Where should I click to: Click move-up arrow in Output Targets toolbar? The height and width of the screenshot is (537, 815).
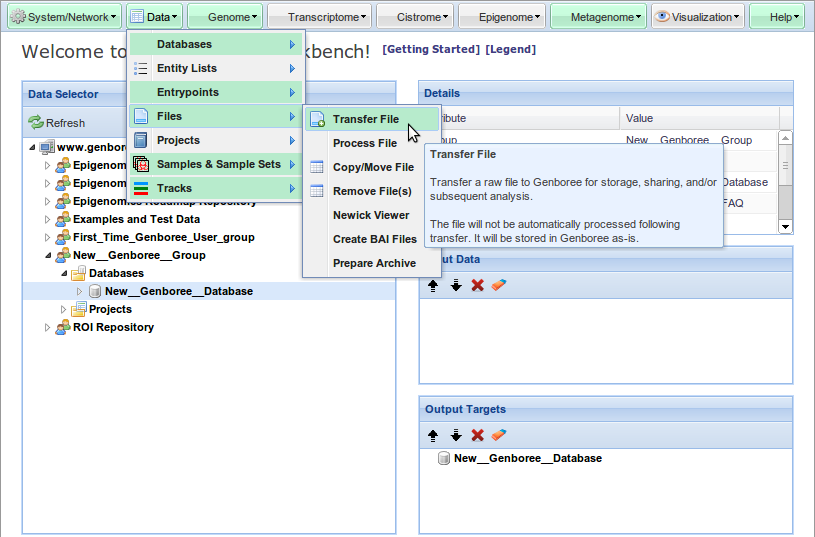[433, 435]
